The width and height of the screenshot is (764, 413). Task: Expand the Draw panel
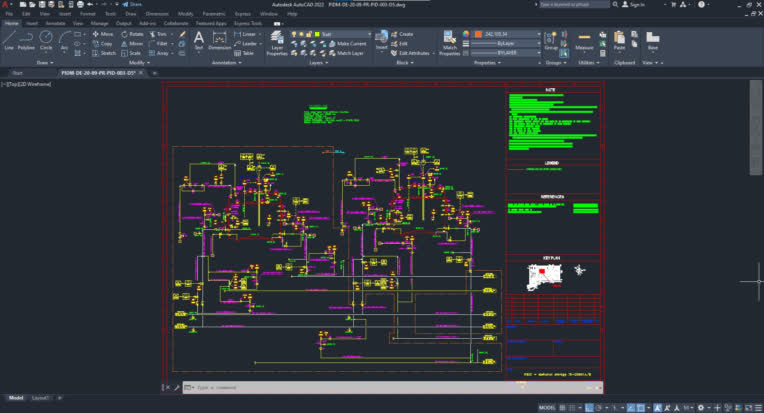click(45, 63)
